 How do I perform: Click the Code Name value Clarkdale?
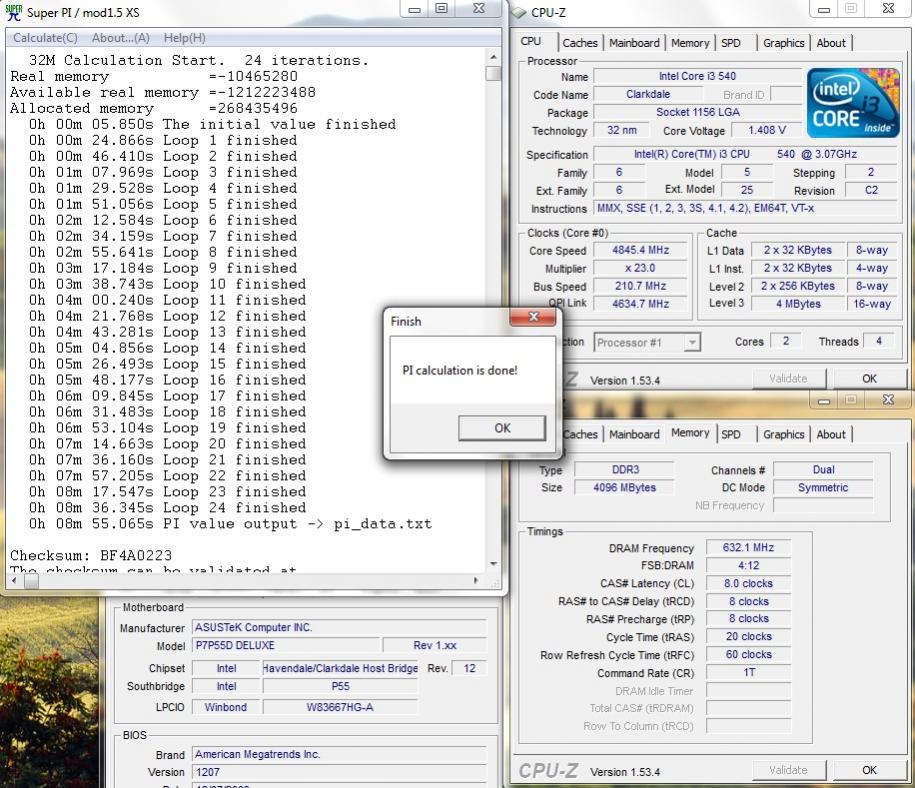[x=648, y=94]
